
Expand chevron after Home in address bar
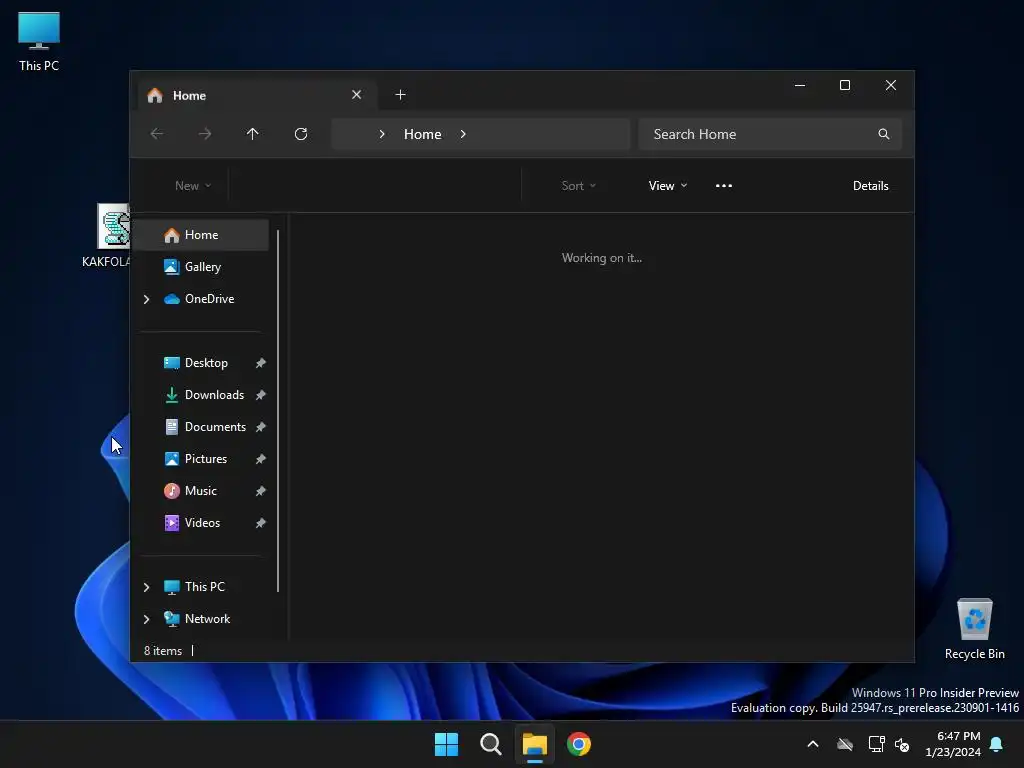[463, 134]
